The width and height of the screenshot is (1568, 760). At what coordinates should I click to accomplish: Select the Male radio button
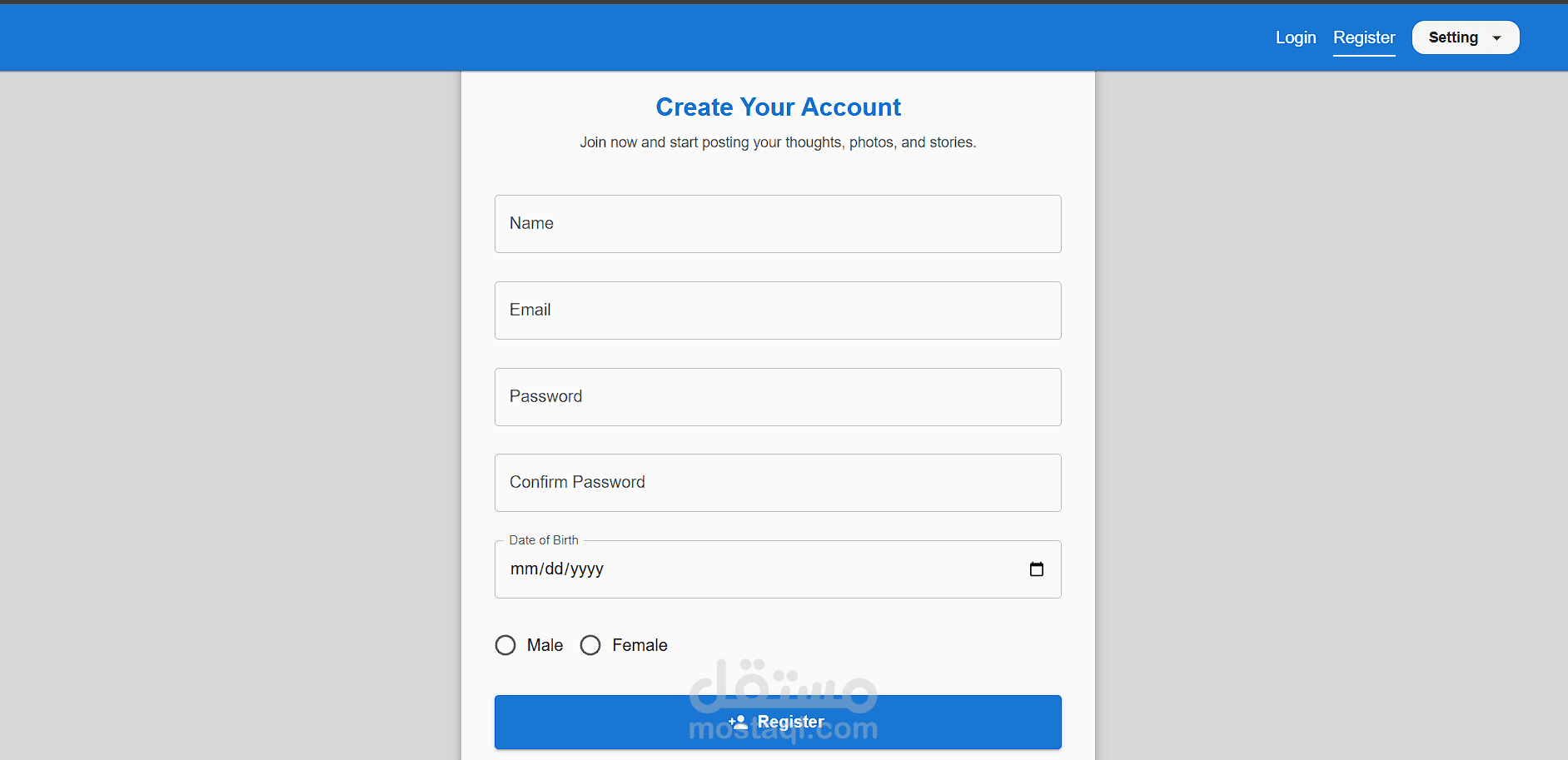coord(505,645)
